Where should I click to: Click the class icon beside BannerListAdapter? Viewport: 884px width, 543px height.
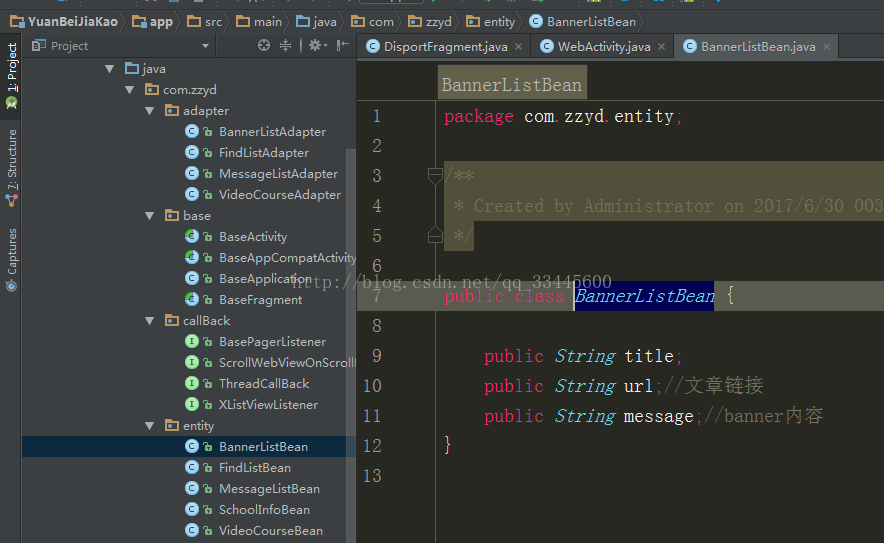point(192,131)
